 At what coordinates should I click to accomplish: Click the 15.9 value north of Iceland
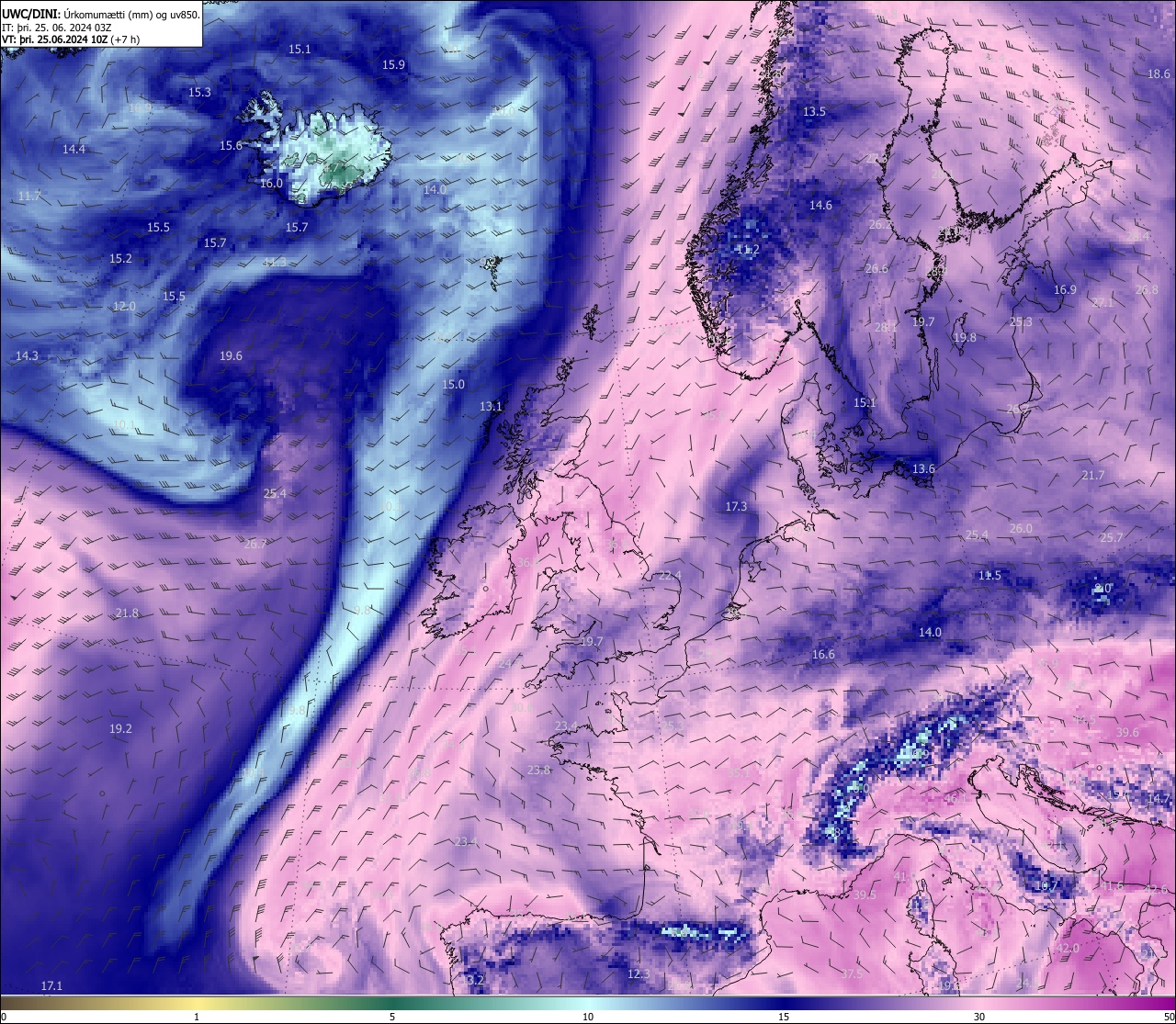click(393, 64)
